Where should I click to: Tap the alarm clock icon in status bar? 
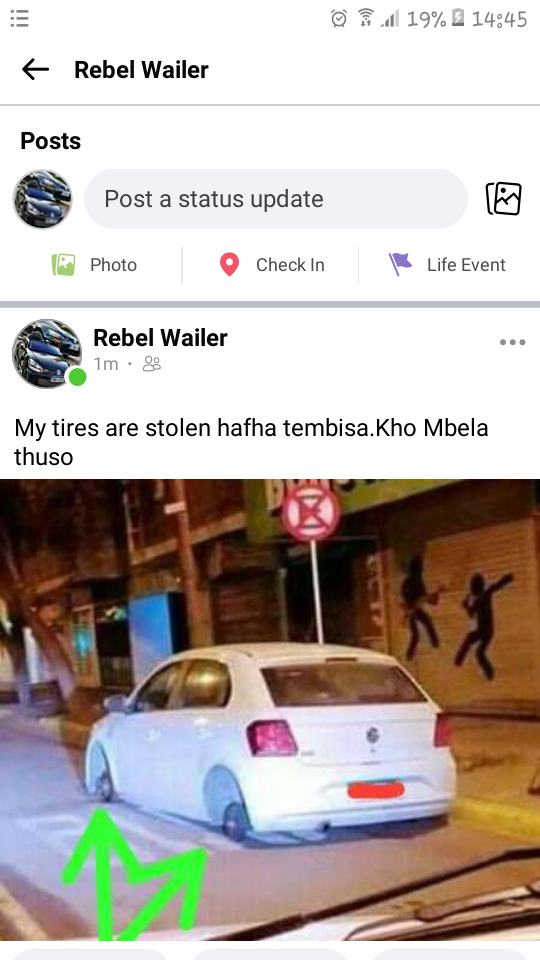coord(339,19)
